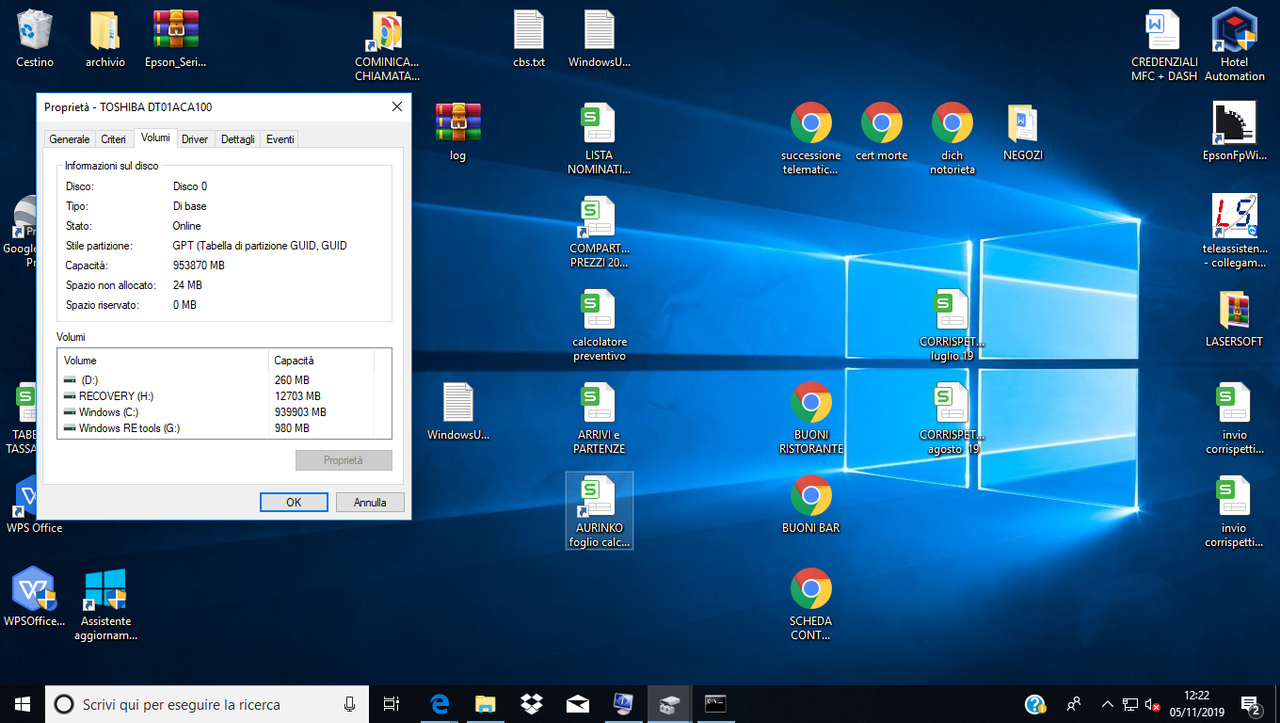
Task: Open the teleassistenza collegamento shortcut
Action: 1234,220
